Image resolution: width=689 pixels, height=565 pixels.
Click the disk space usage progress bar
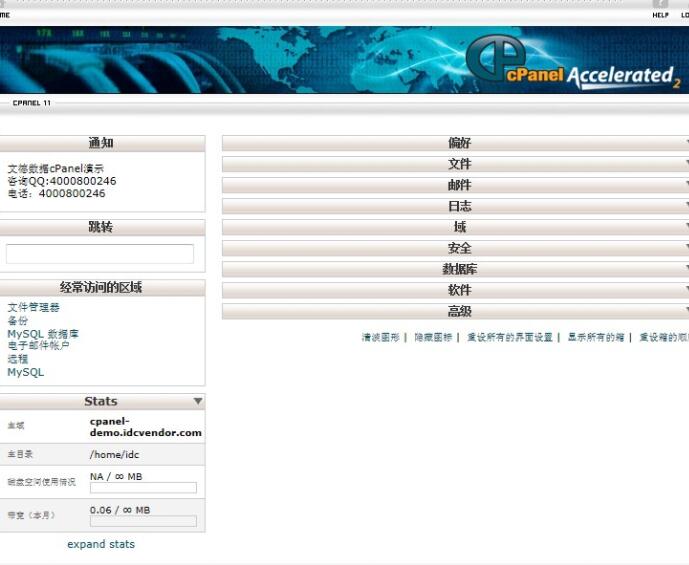[143, 488]
